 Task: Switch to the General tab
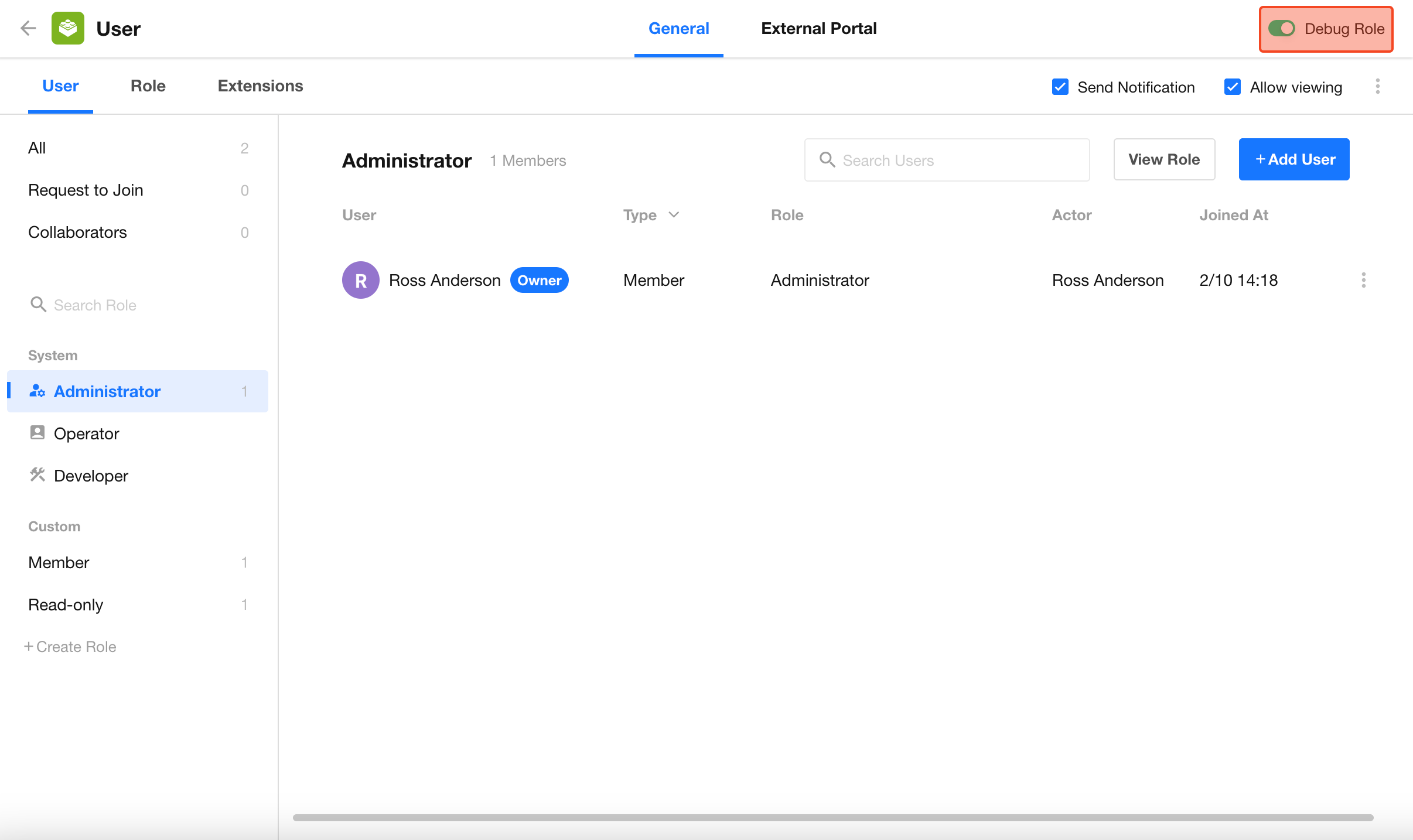679,28
